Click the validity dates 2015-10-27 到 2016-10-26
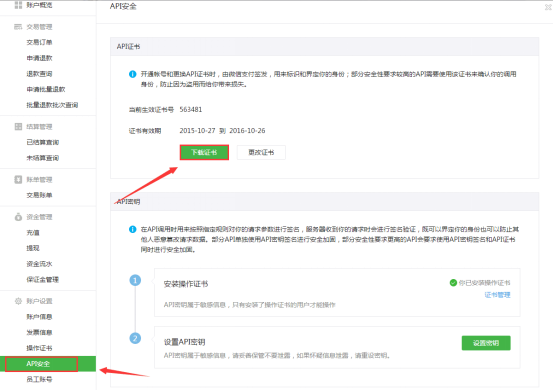This screenshot has height=391, width=554. (x=222, y=131)
